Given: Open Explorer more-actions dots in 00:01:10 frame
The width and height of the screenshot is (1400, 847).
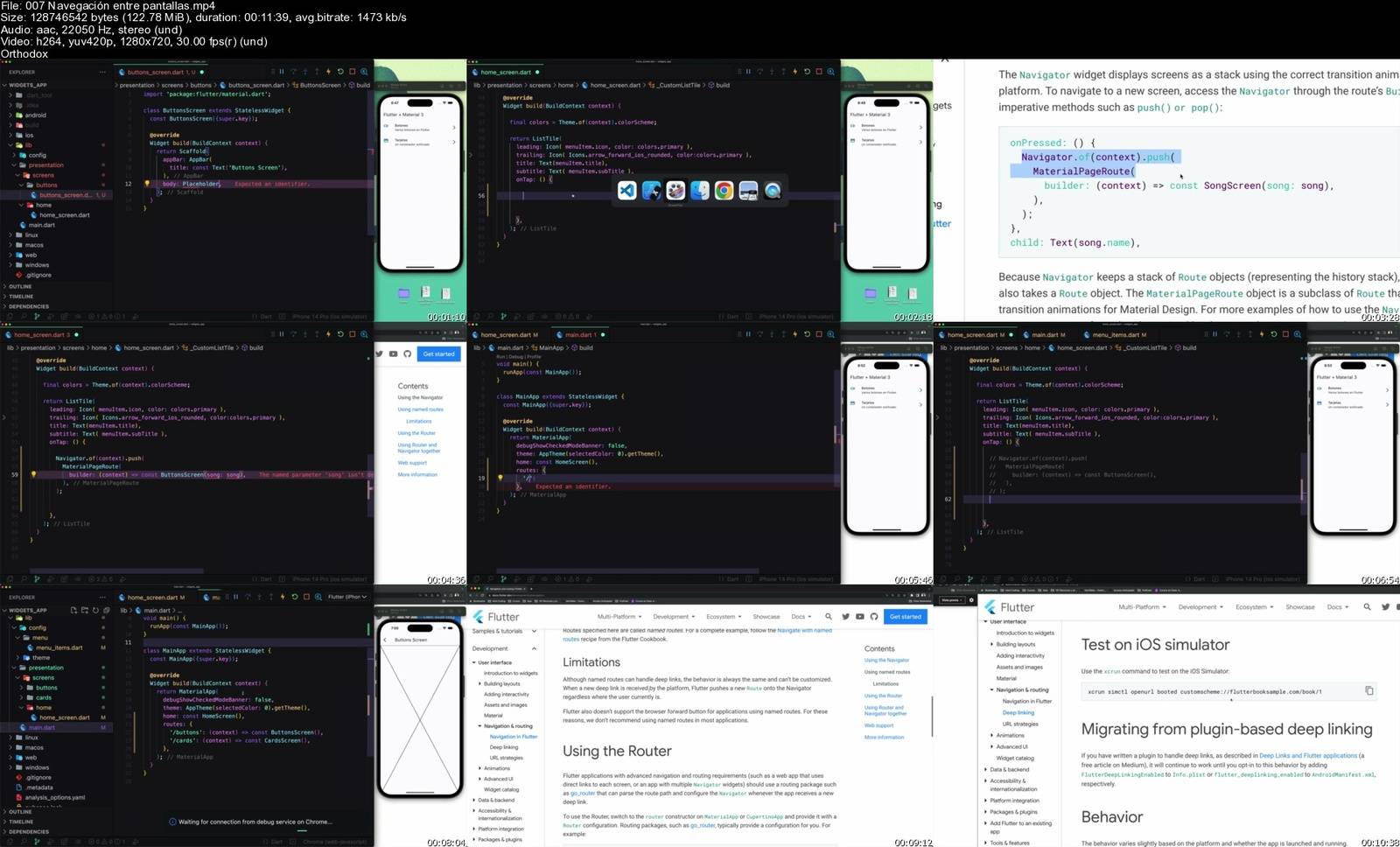Looking at the screenshot, I should (x=102, y=72).
